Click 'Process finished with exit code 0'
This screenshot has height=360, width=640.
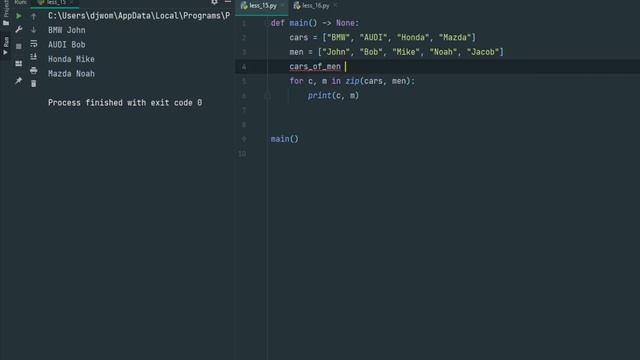coord(125,103)
